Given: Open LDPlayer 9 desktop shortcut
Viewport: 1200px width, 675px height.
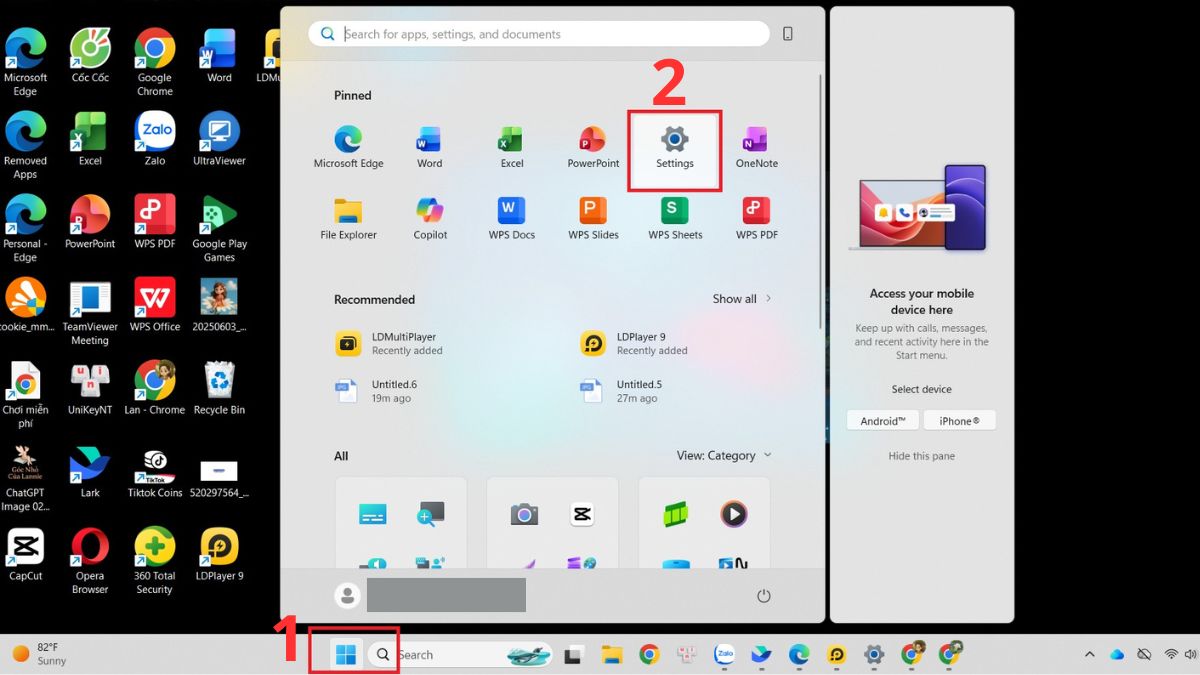Looking at the screenshot, I should (219, 554).
